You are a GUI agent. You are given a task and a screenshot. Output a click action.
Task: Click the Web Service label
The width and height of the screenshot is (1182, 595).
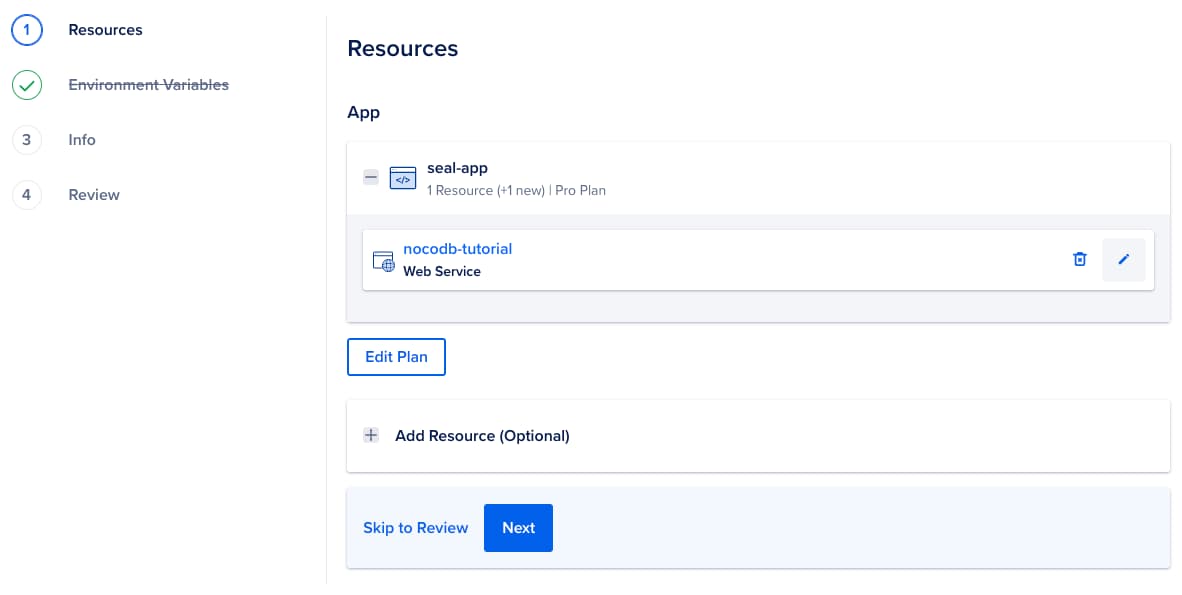pyautogui.click(x=442, y=271)
